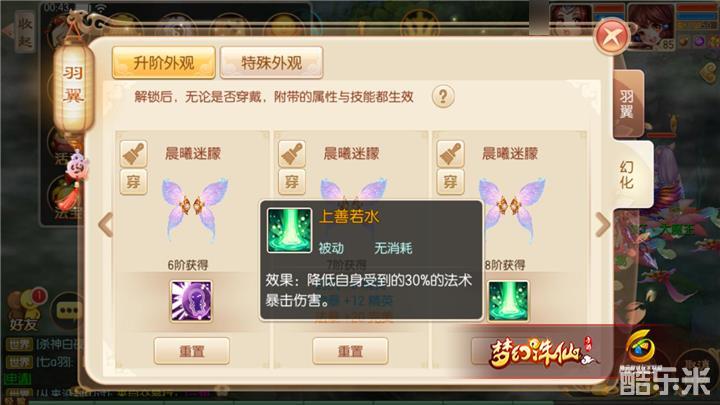Toggle 穿 wear button on first wing

(x=134, y=182)
